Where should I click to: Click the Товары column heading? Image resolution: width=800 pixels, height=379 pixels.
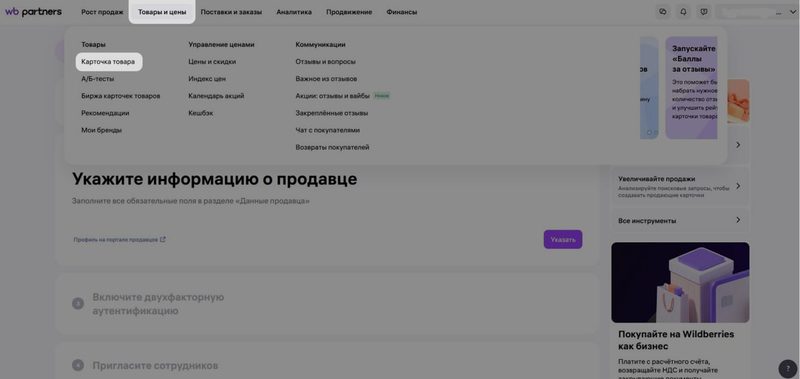[x=93, y=45]
